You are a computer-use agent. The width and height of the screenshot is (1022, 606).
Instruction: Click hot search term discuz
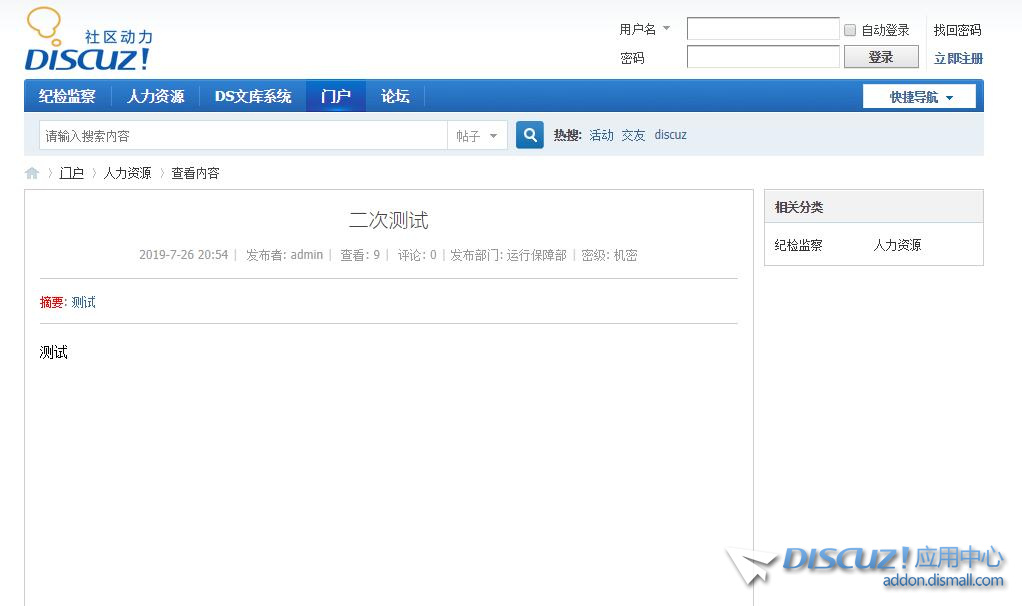click(671, 135)
